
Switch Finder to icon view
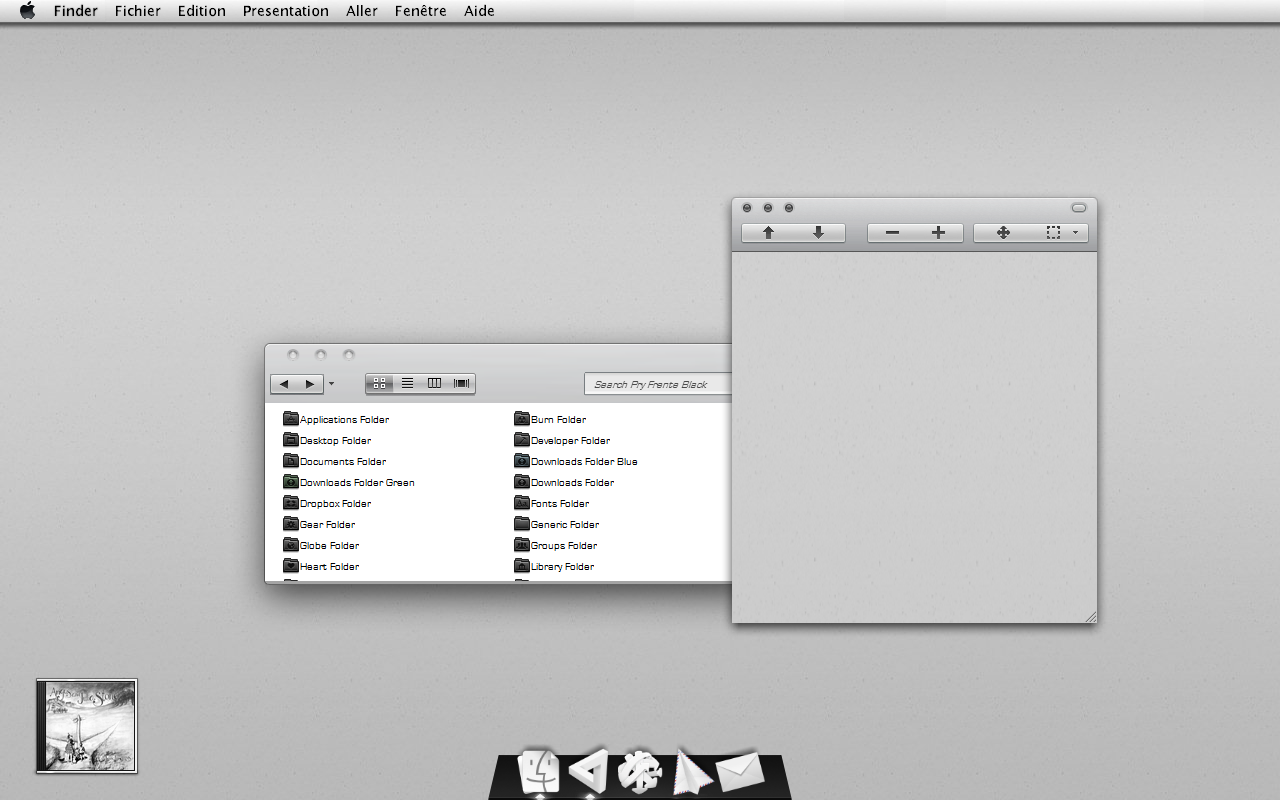(x=380, y=383)
